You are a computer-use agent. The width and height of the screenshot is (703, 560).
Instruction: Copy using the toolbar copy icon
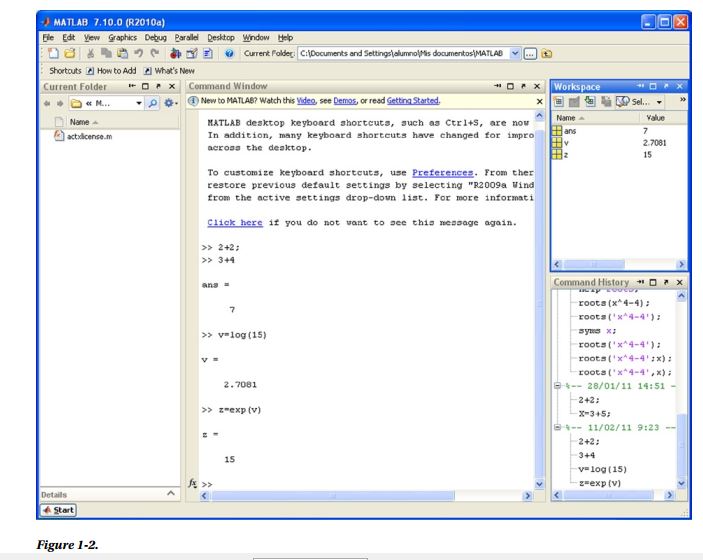106,53
